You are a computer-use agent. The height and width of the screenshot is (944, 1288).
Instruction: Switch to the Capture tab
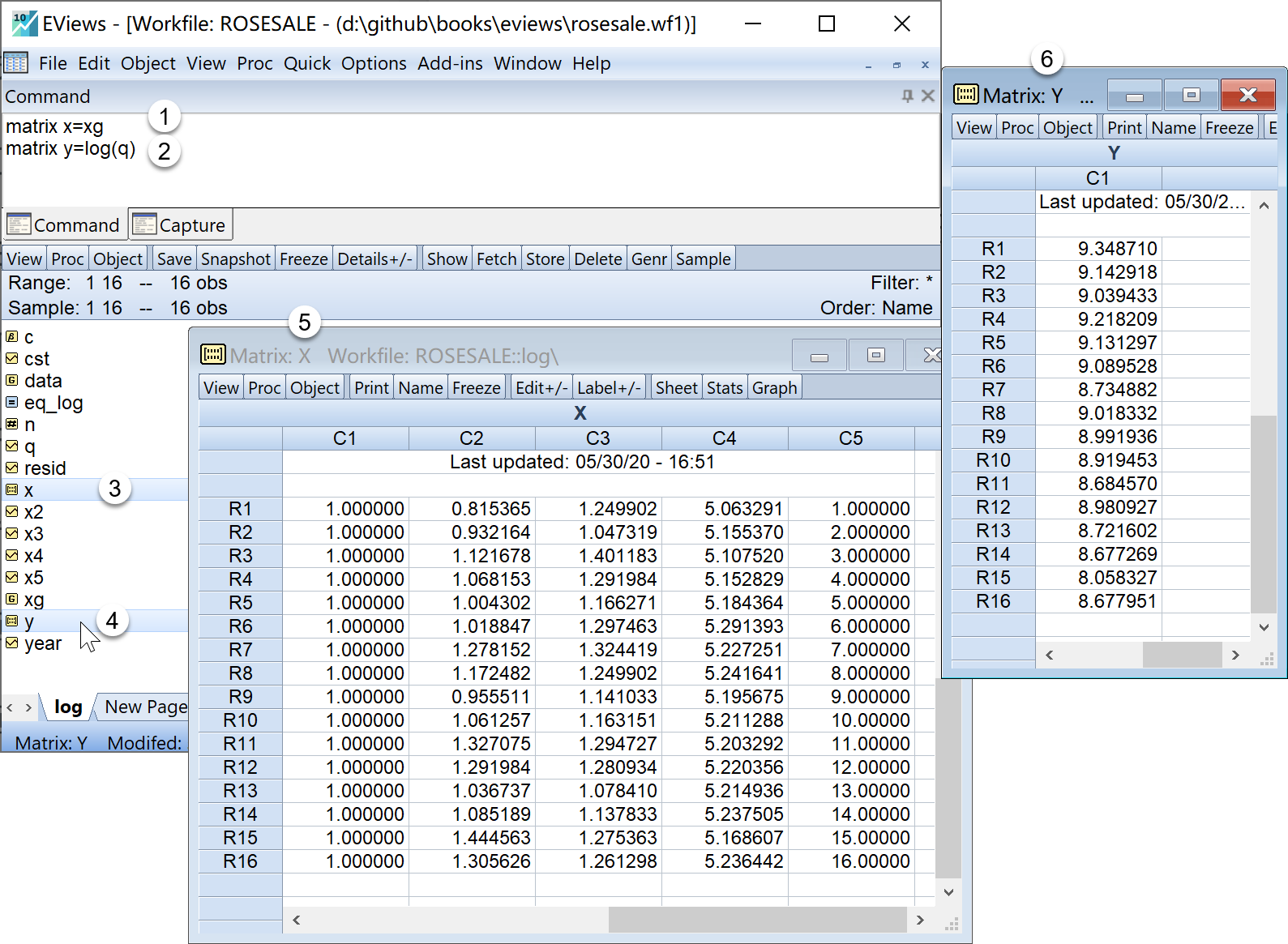[181, 225]
